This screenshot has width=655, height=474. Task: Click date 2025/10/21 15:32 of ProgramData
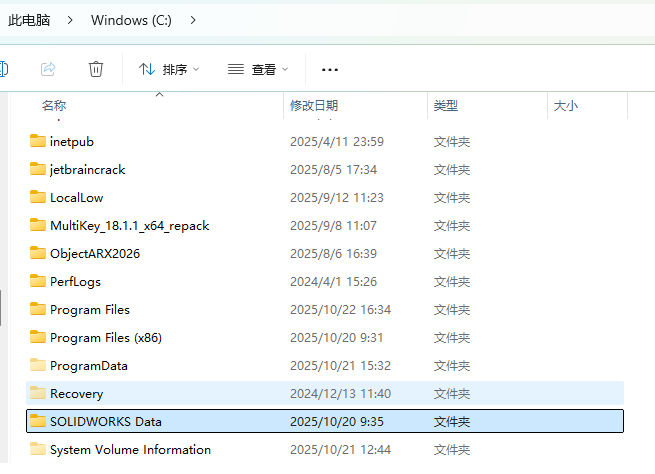tap(340, 366)
